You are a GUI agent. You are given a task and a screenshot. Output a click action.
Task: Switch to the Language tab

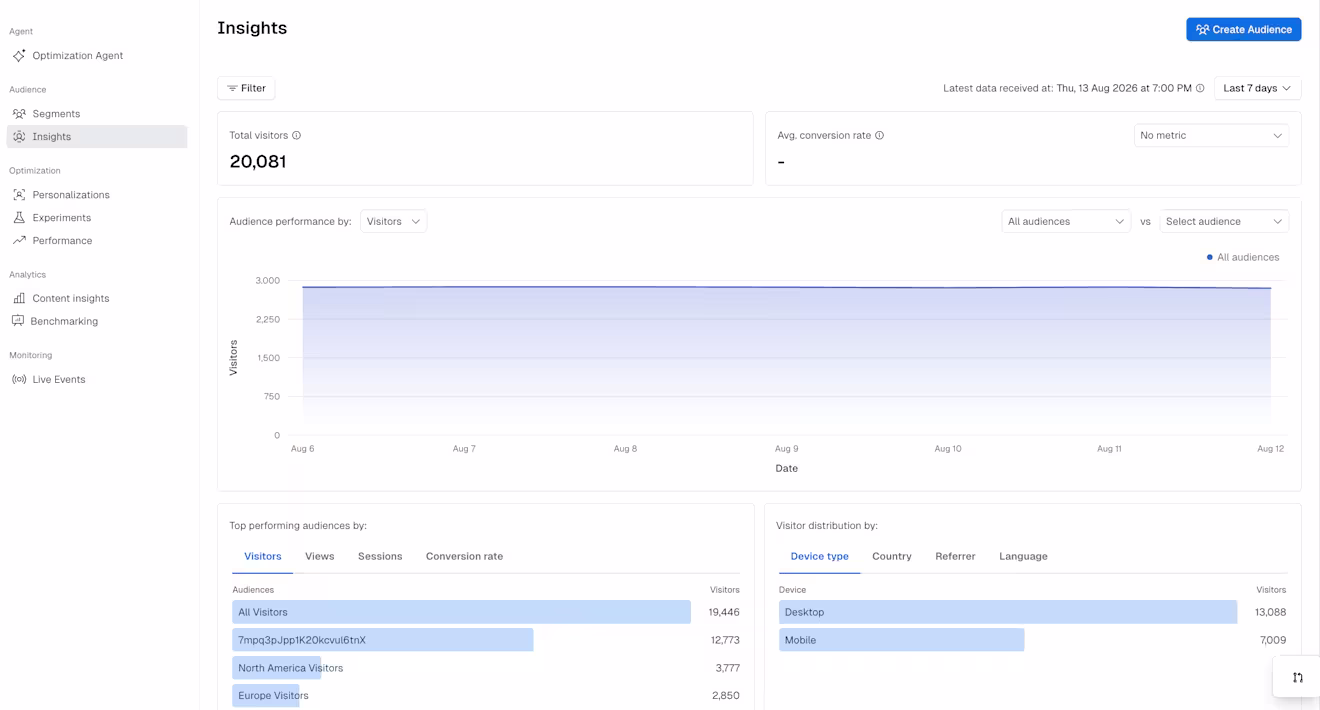click(1023, 557)
